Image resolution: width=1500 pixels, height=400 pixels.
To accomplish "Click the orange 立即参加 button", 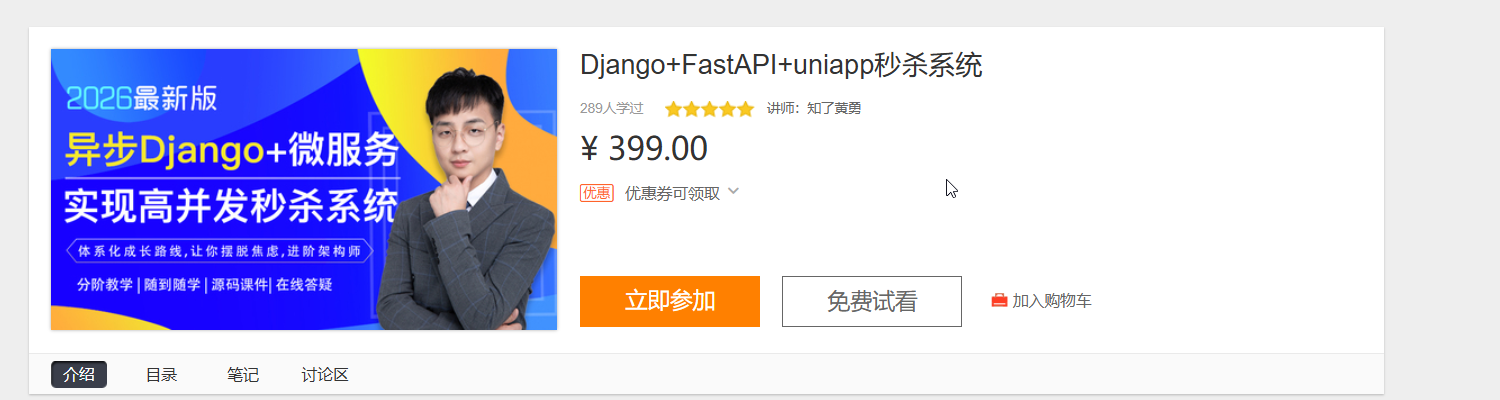I will (x=670, y=301).
